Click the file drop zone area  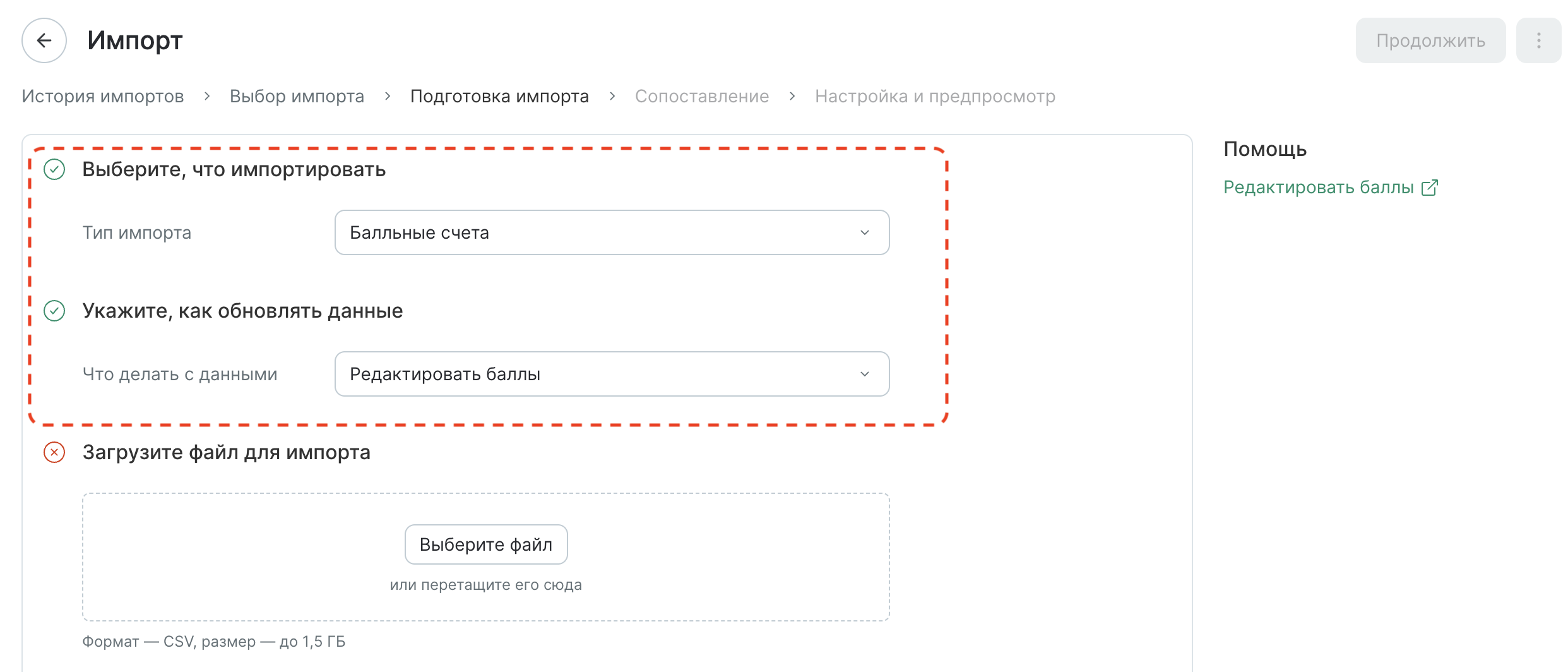[486, 557]
